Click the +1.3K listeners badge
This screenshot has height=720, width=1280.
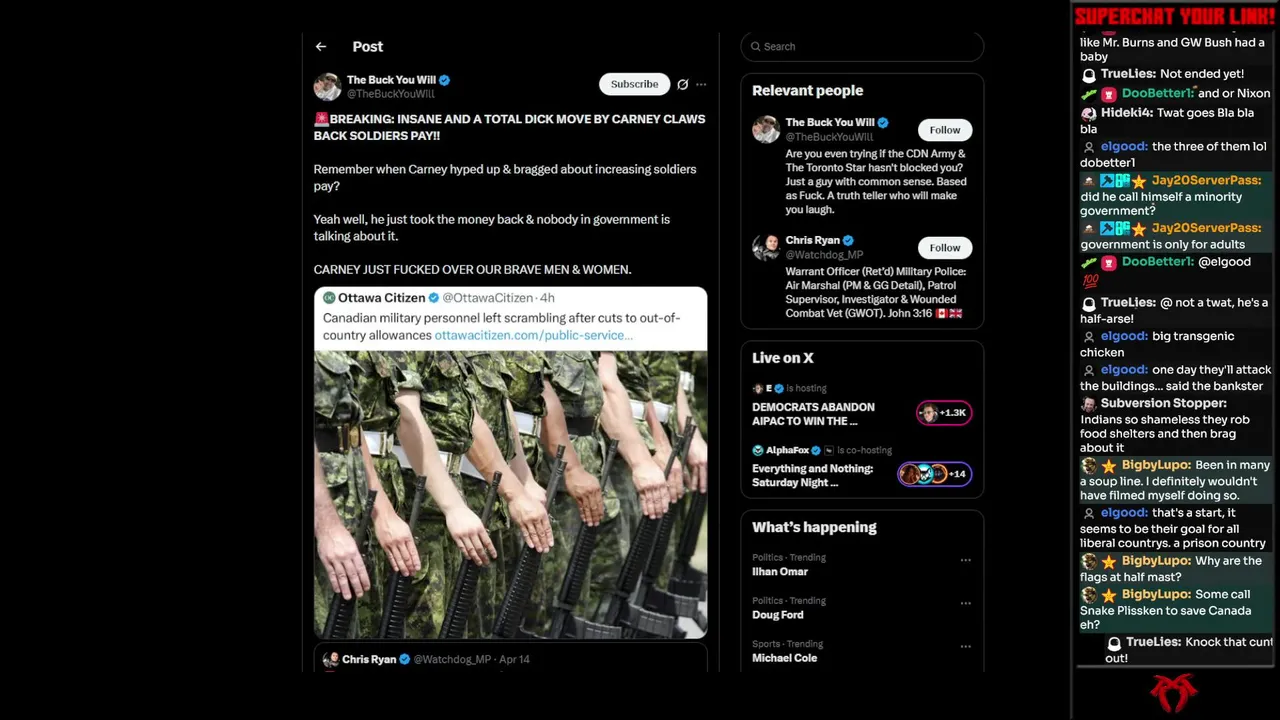[944, 412]
